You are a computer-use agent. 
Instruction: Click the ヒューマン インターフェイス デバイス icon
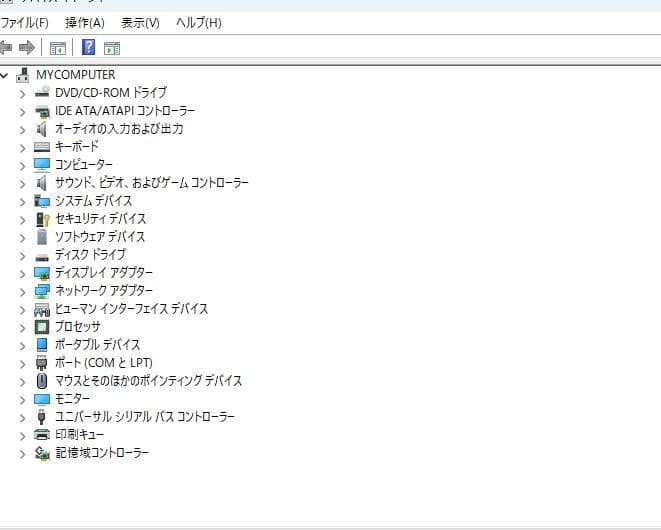[x=42, y=310]
